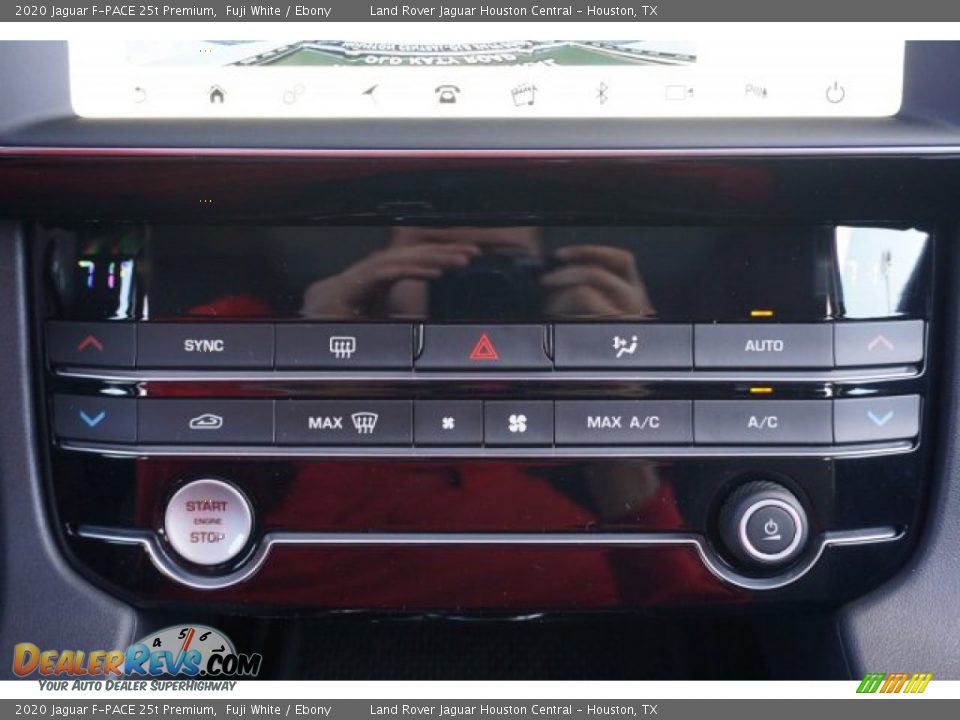Increase fan speed with large fan button
Image resolution: width=960 pixels, height=720 pixels.
click(518, 423)
